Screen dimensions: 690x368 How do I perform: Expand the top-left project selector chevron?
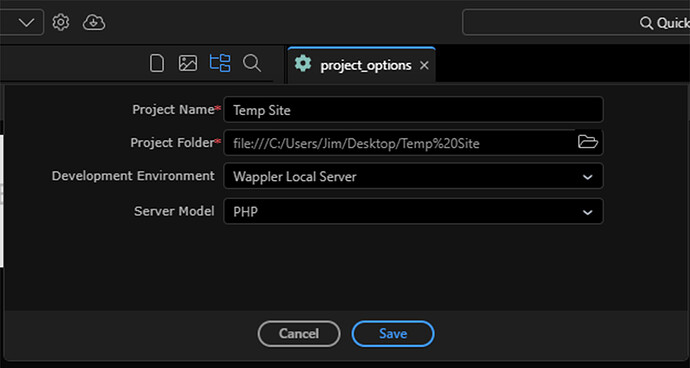point(26,22)
